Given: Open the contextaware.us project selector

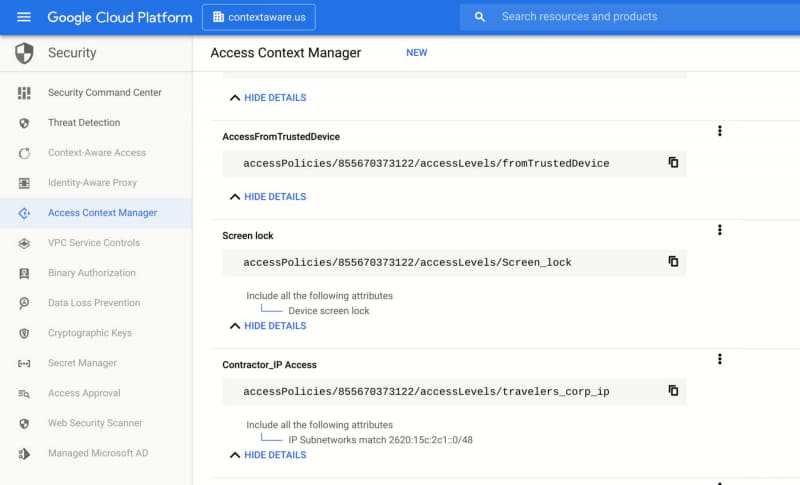Looking at the screenshot, I should (x=259, y=17).
